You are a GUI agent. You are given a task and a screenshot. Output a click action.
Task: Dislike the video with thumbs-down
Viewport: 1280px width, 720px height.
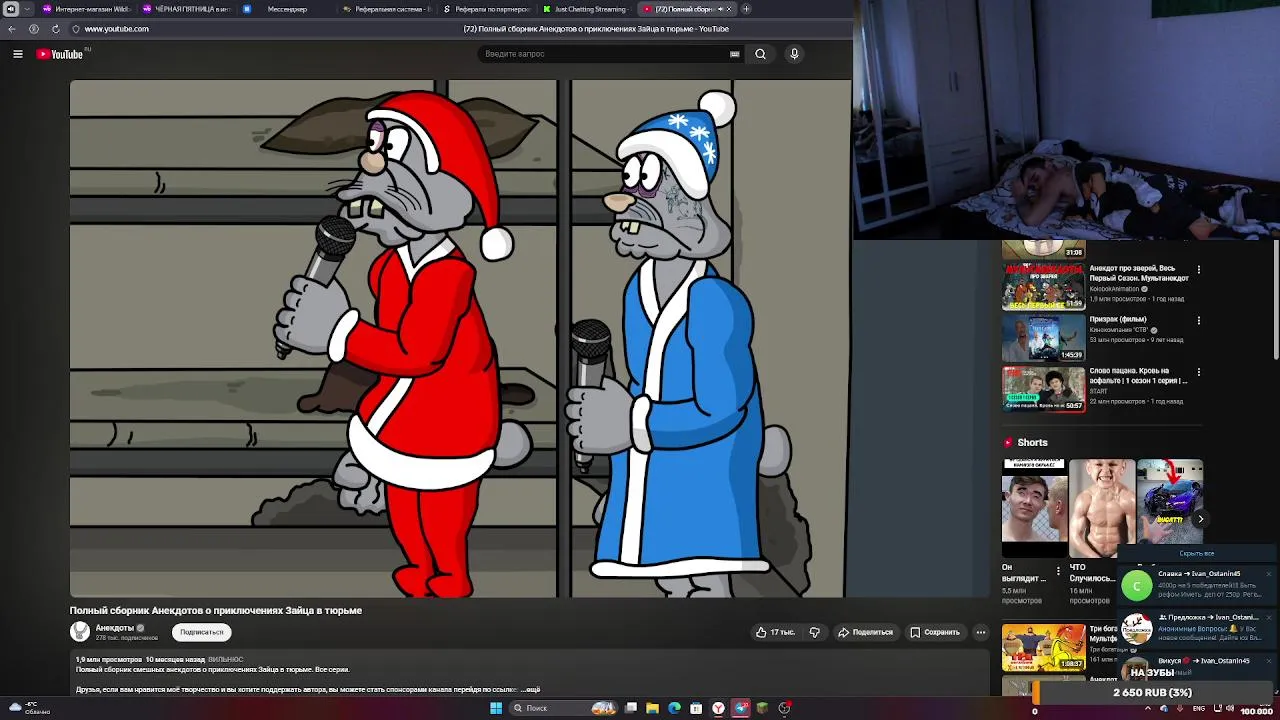point(815,632)
